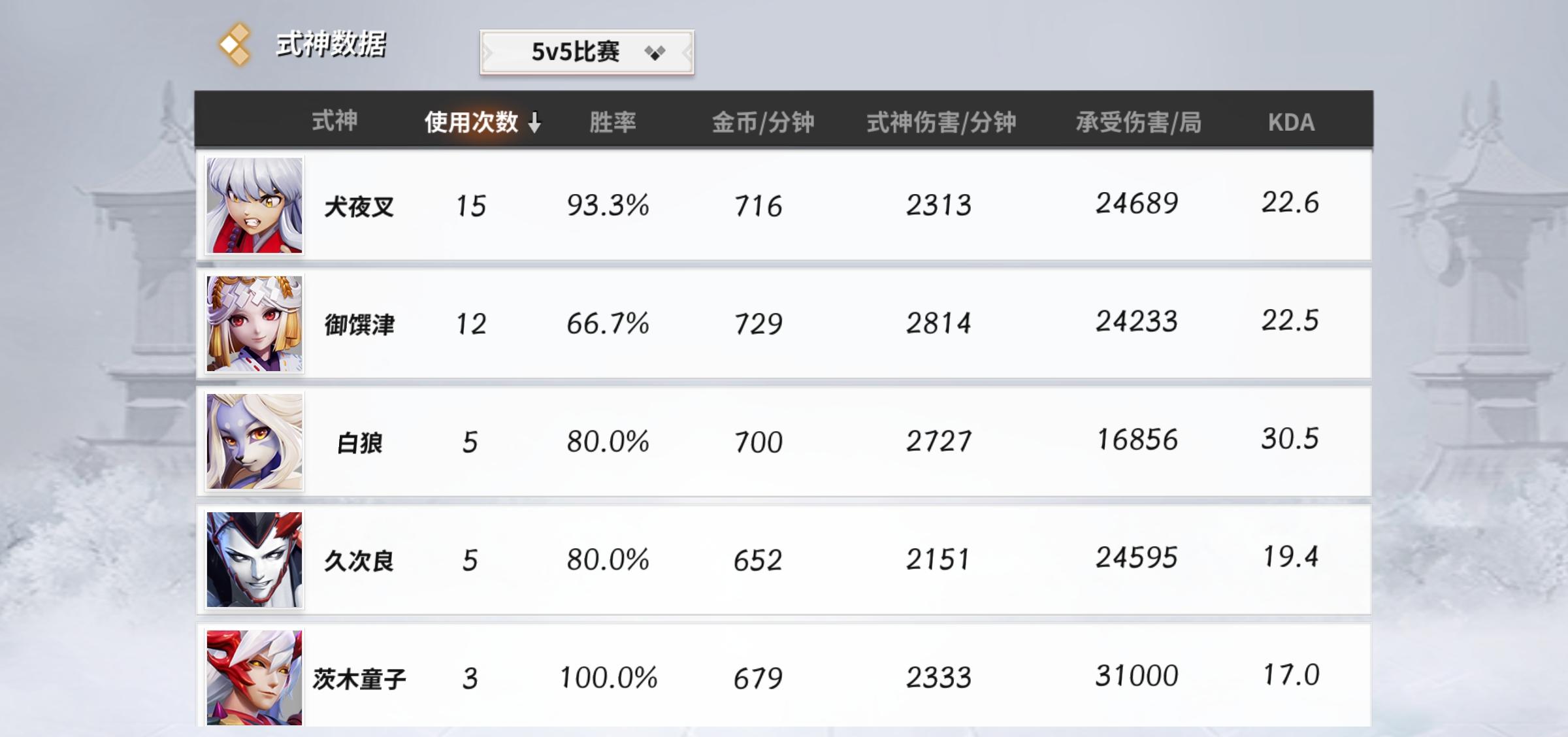The height and width of the screenshot is (737, 1568).
Task: Click the name 犬夜叉
Action: (x=359, y=207)
